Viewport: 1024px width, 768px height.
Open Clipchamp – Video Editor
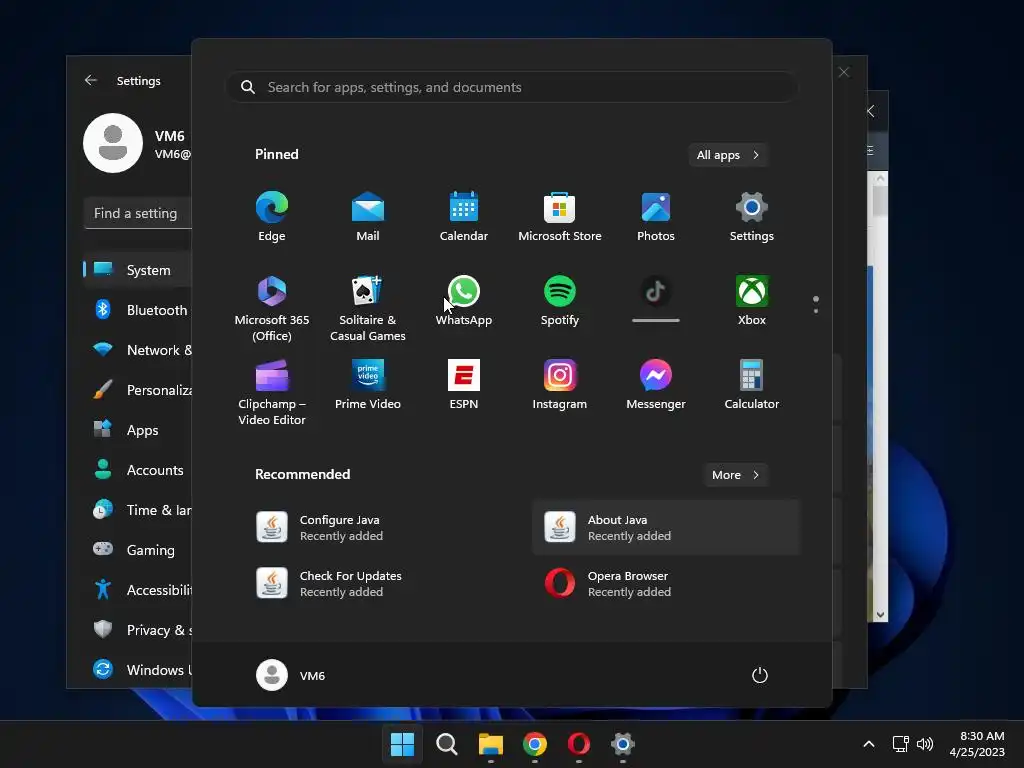point(272,392)
